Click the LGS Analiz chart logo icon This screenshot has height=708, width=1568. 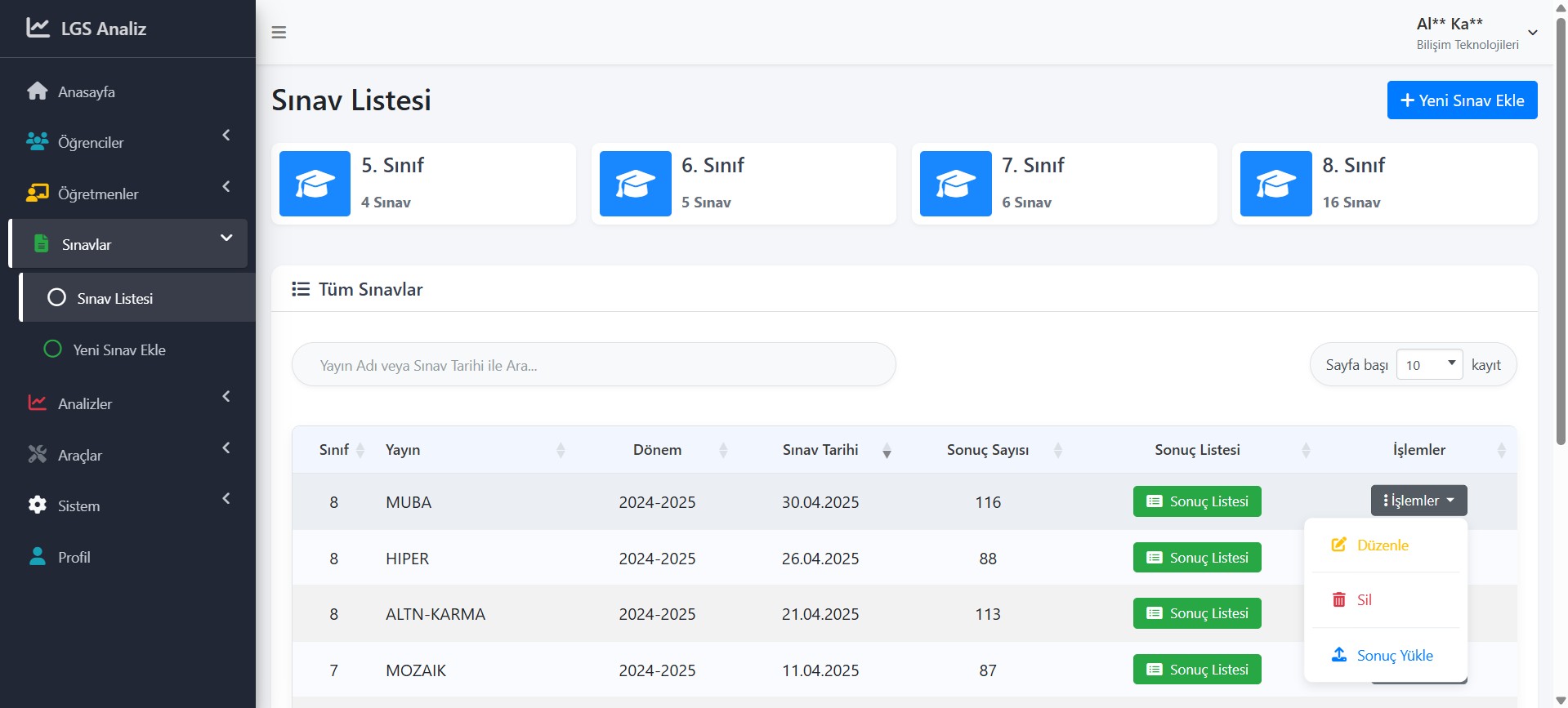38,28
